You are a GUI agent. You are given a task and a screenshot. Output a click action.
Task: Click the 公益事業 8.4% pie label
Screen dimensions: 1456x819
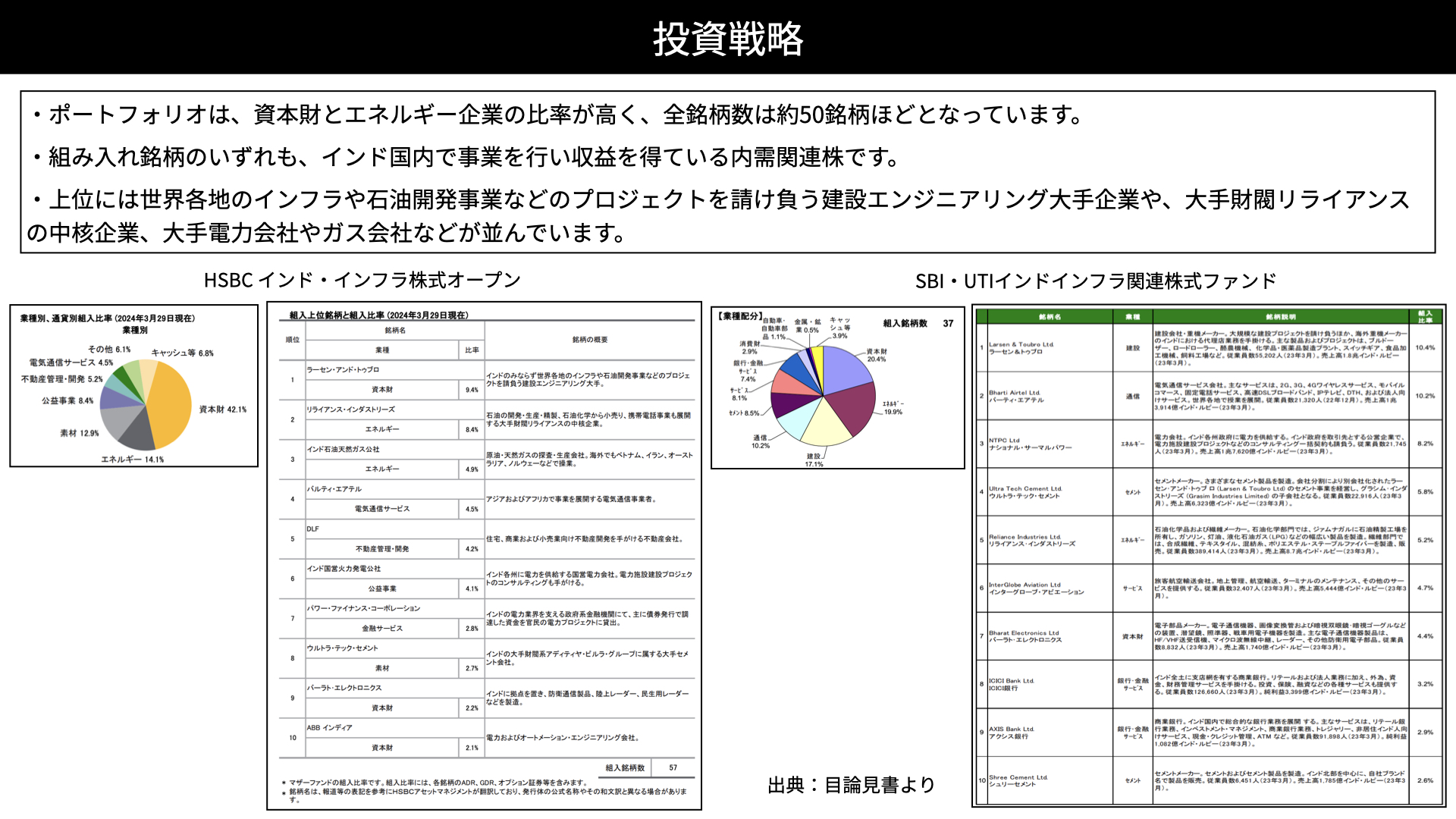67,400
